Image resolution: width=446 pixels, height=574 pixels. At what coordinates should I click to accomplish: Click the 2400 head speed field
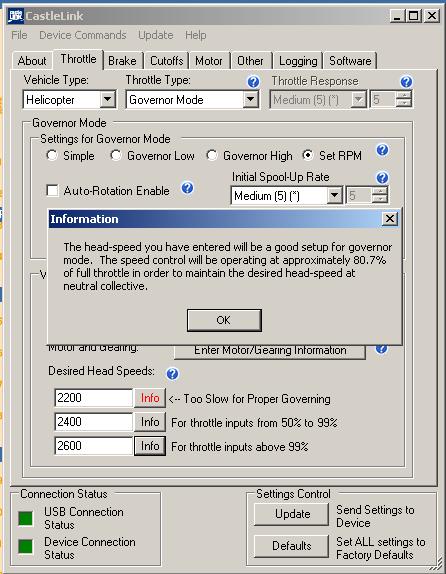click(94, 422)
